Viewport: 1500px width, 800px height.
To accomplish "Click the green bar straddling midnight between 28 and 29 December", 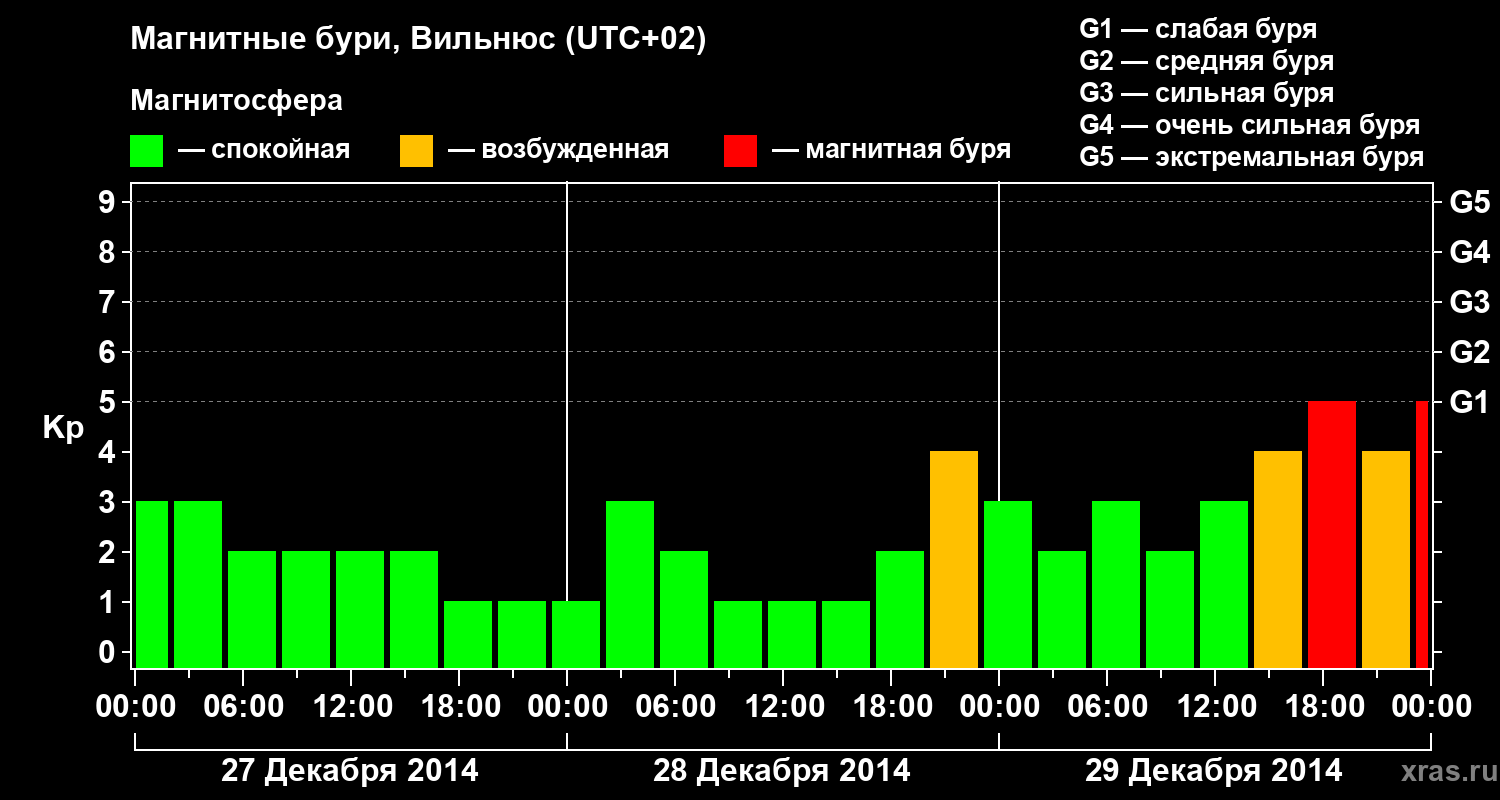I will click(1008, 585).
